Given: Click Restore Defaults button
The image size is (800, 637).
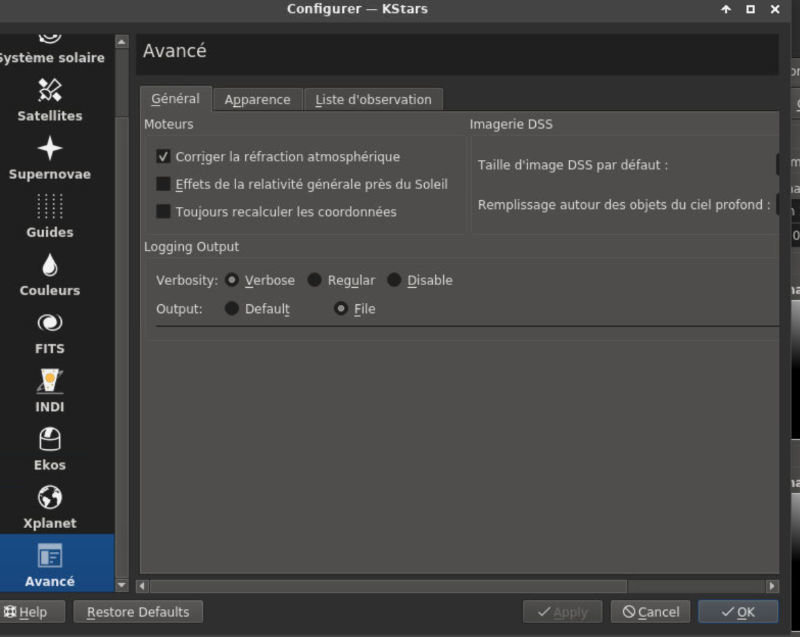Looking at the screenshot, I should 138,611.
